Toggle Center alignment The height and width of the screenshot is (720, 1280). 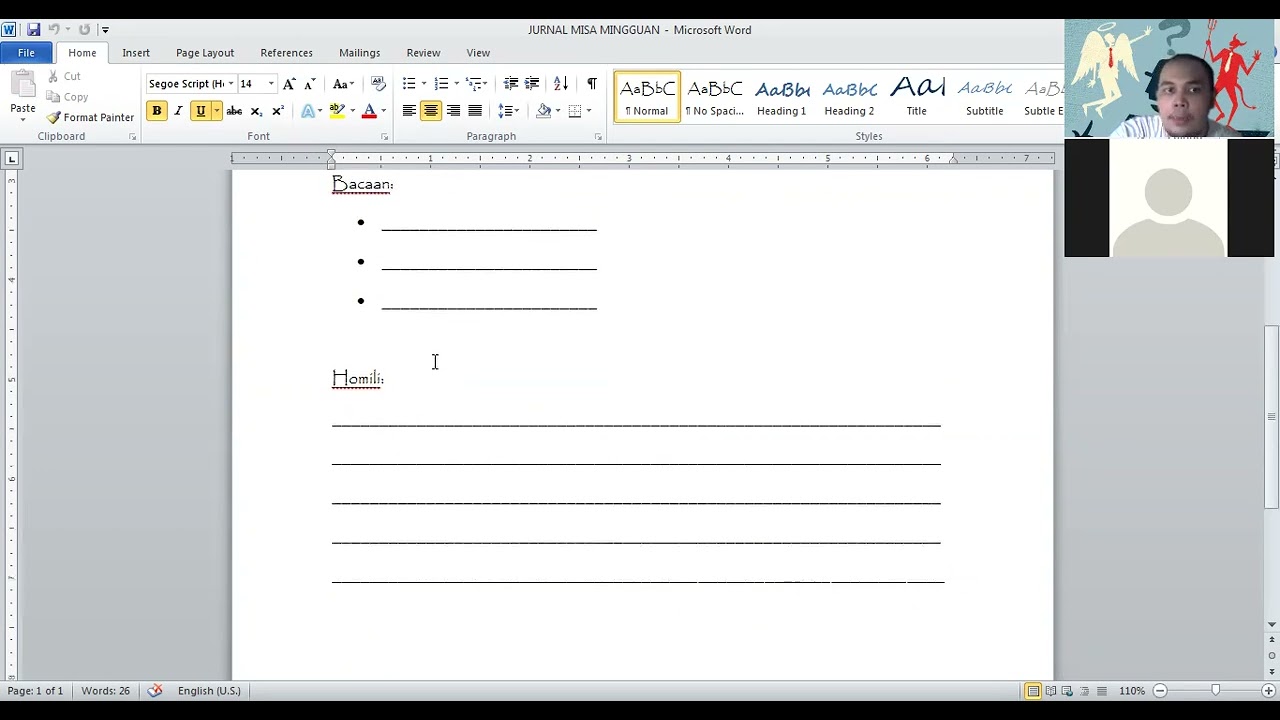(x=431, y=111)
